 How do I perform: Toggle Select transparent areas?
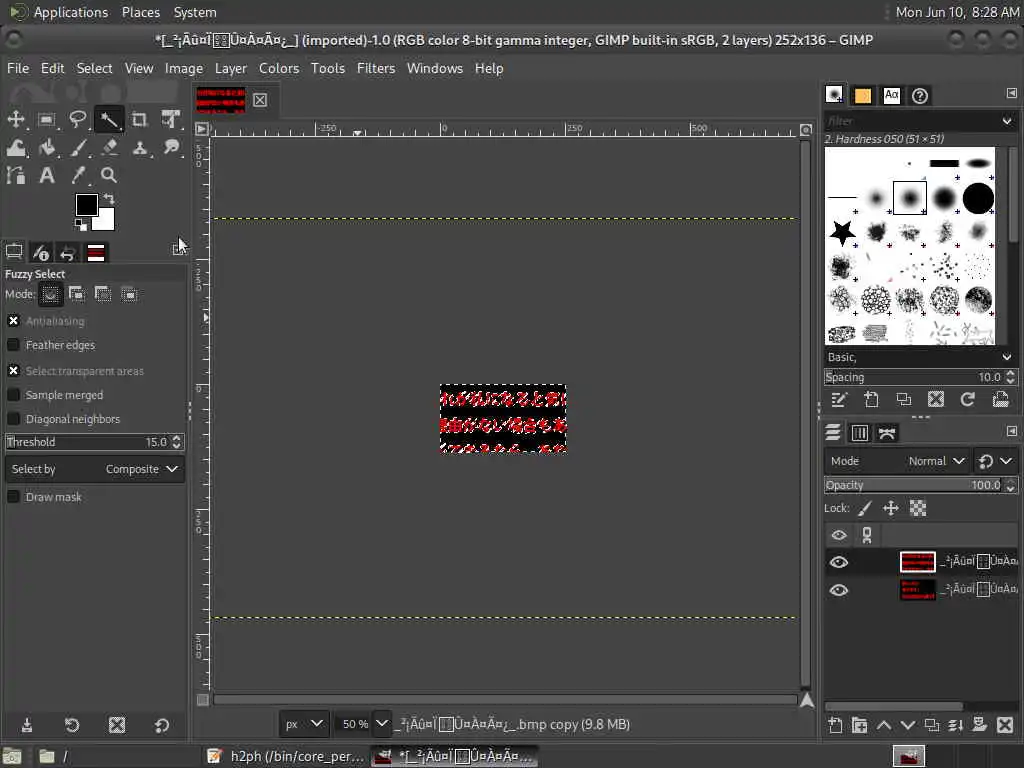(13, 371)
